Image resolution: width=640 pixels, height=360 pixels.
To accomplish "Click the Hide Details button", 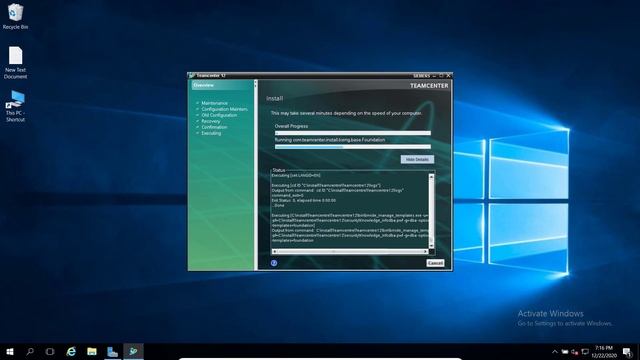I will pos(417,159).
